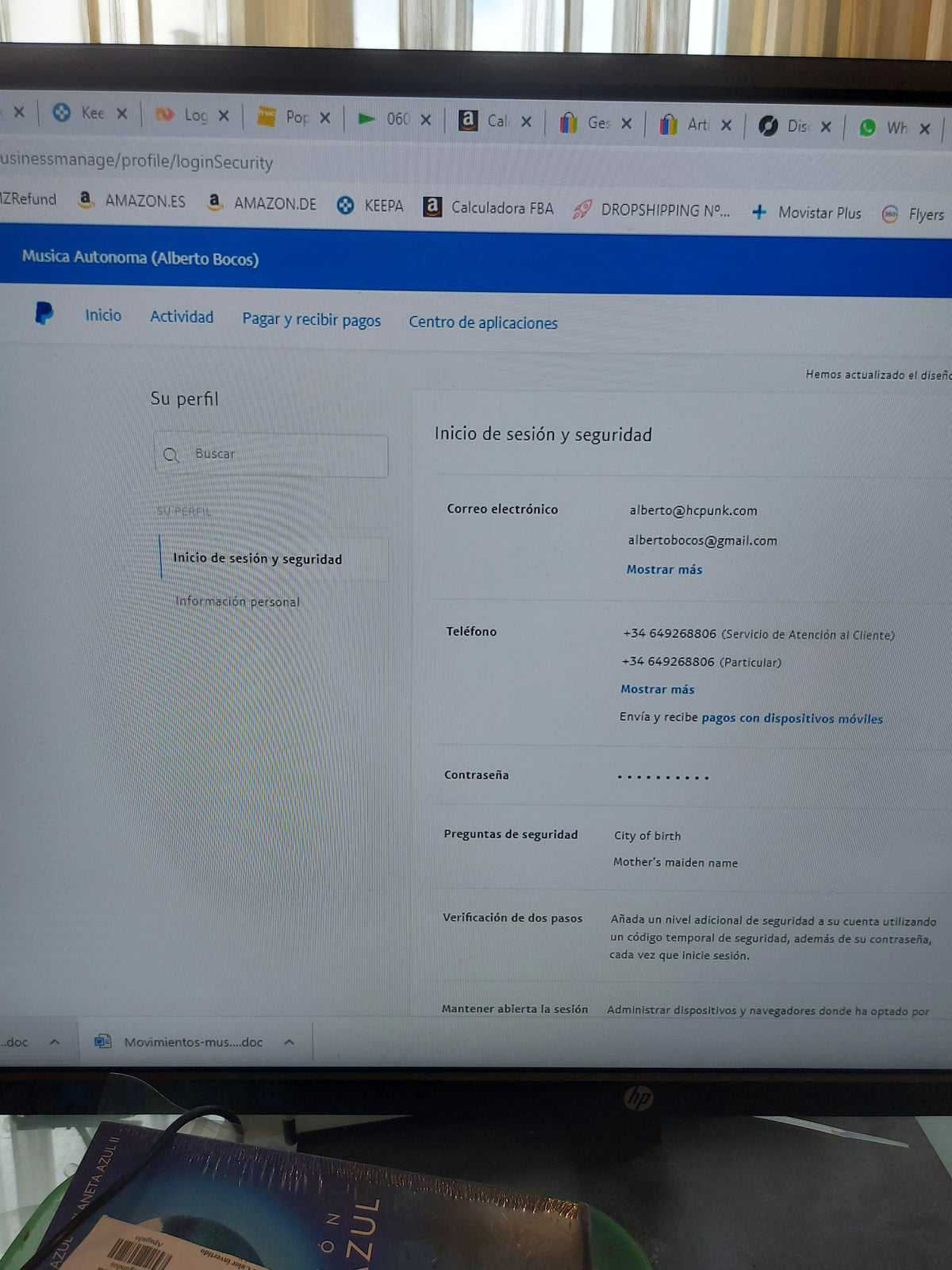Viewport: 952px width, 1270px height.
Task: Switch to the WhatsApp browser tab
Action: point(882,128)
